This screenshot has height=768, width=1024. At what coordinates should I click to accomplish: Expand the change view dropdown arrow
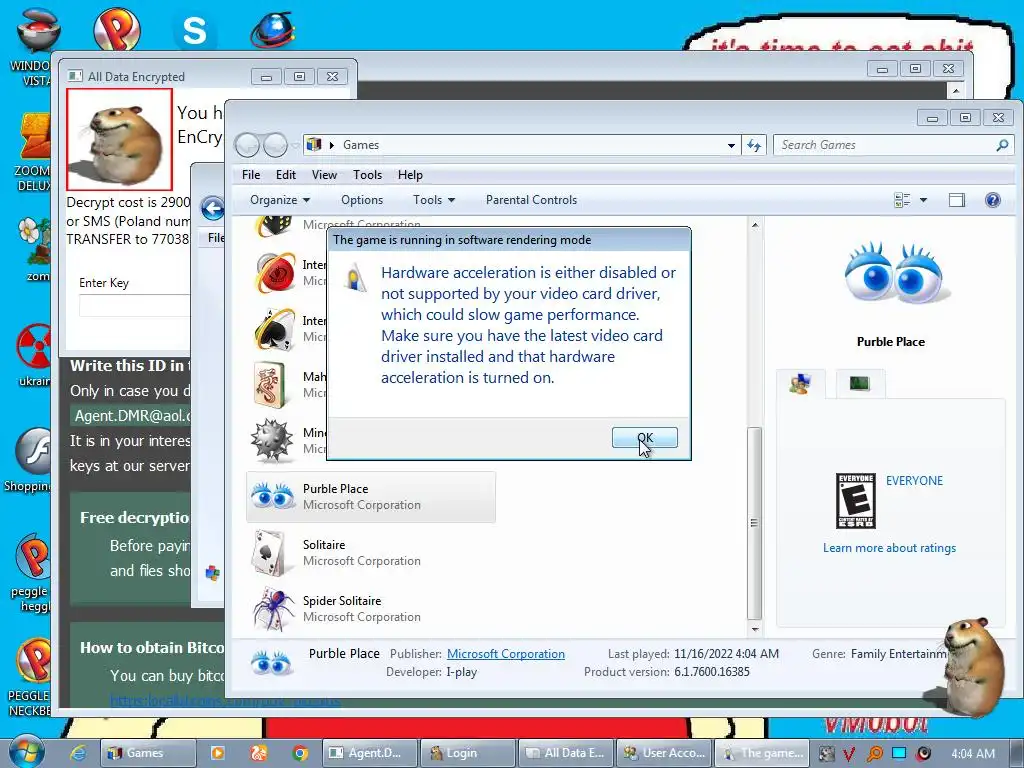923,200
